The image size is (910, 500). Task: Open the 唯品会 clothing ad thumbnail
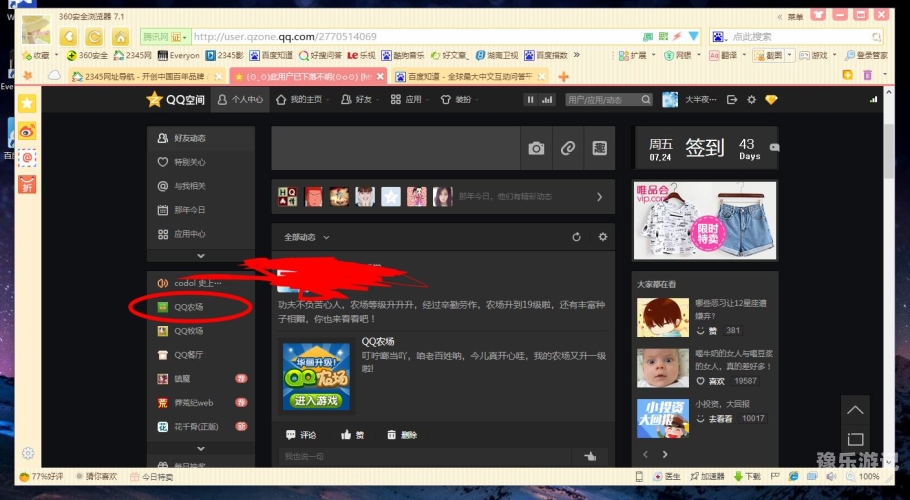click(x=705, y=220)
